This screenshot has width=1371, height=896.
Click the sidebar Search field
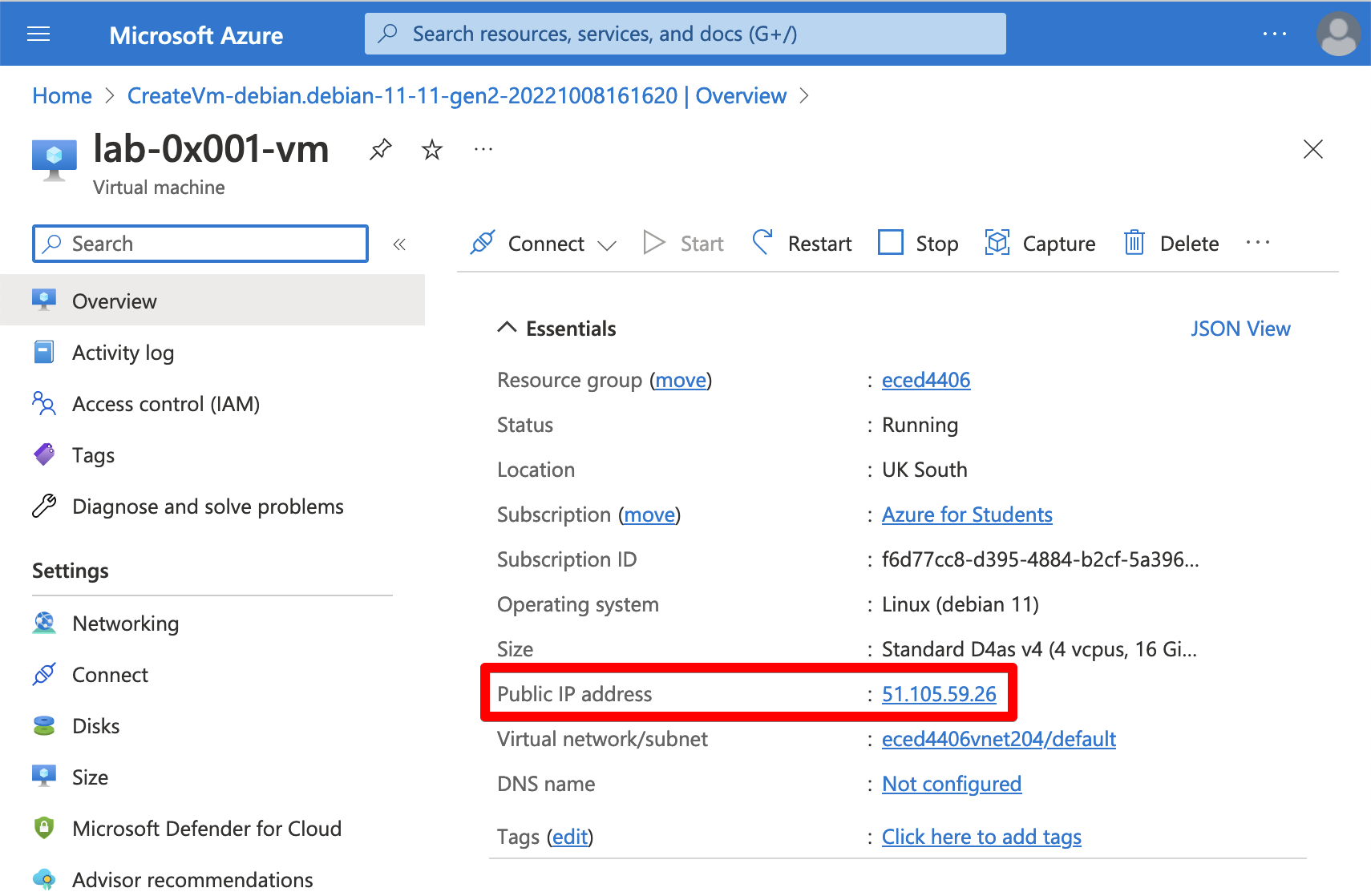(x=200, y=244)
